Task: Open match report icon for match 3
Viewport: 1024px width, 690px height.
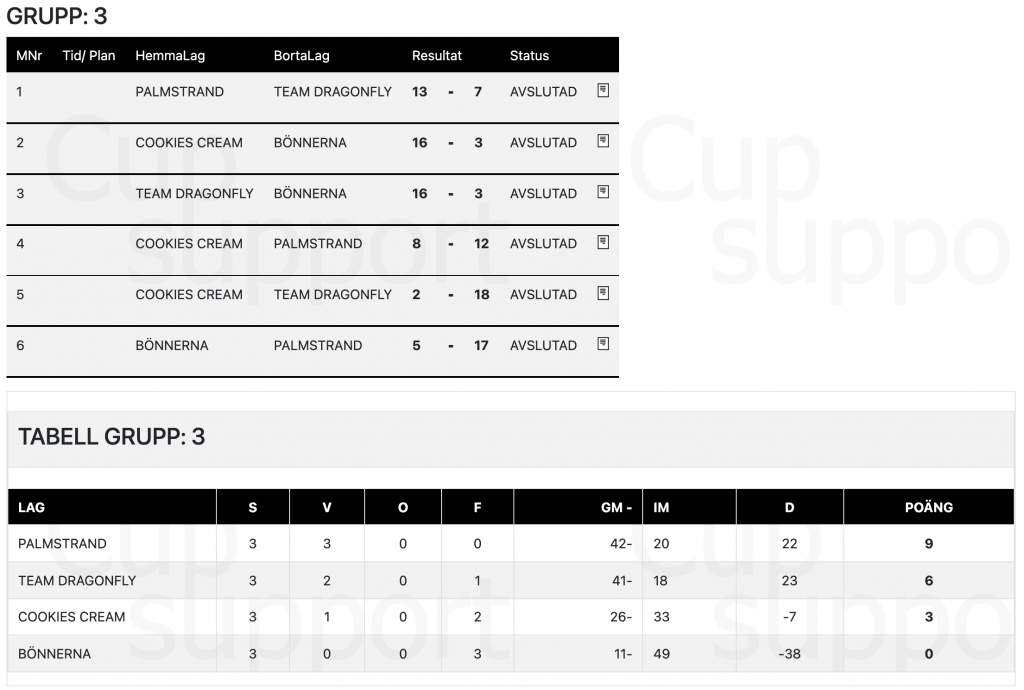Action: click(603, 192)
